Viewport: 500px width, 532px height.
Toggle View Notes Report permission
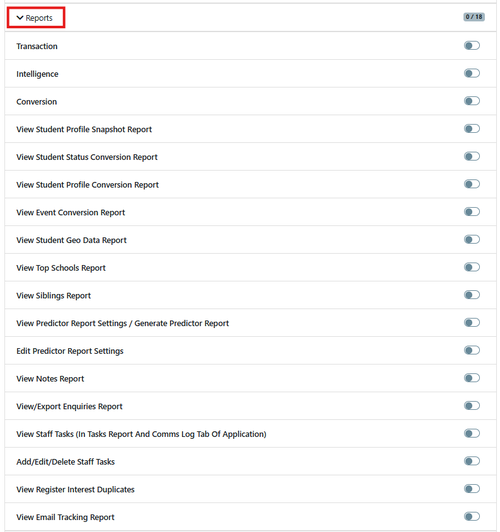point(472,378)
